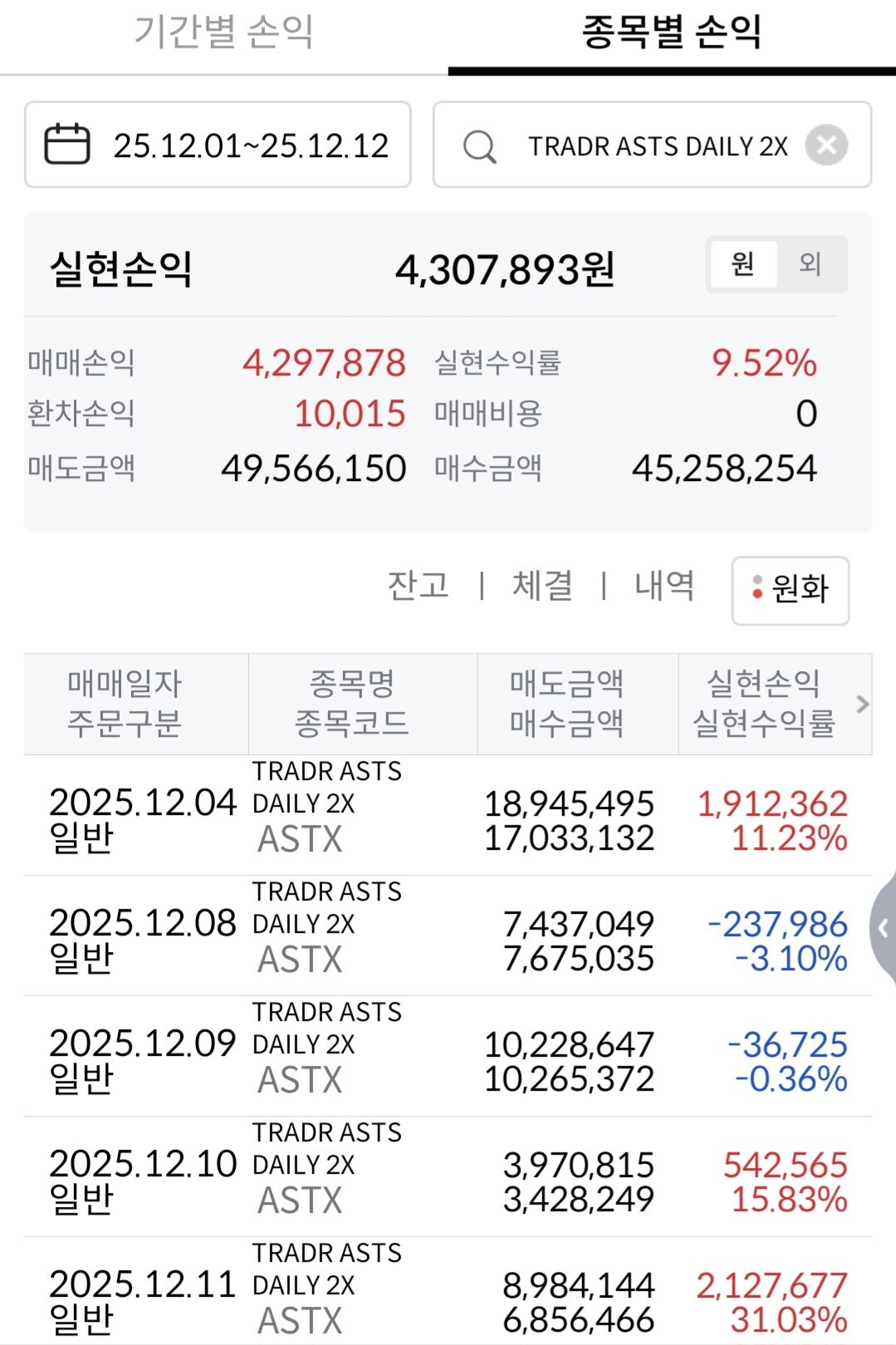
Task: Open the 내역 link
Action: tap(664, 586)
